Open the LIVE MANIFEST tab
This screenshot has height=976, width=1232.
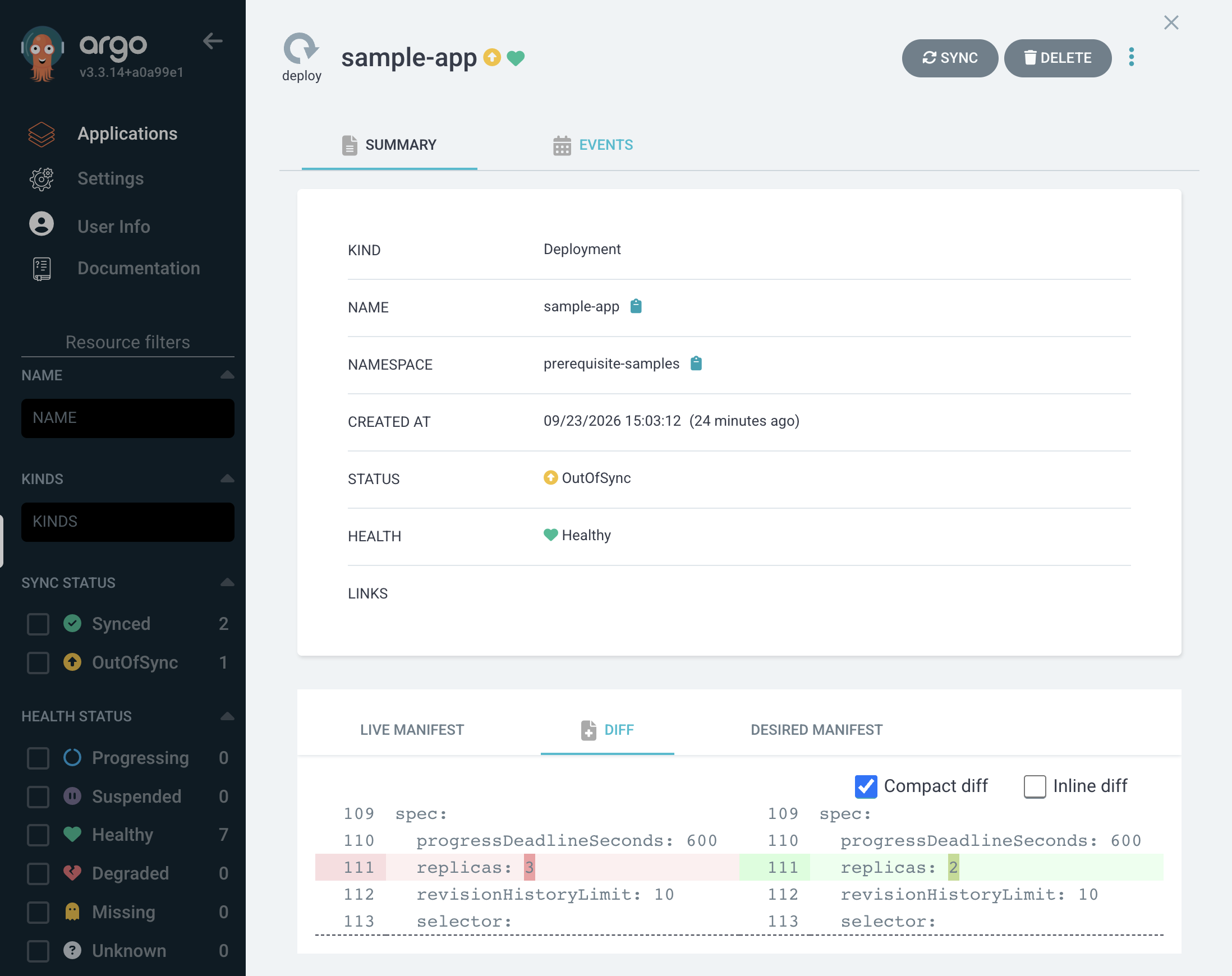click(411, 730)
